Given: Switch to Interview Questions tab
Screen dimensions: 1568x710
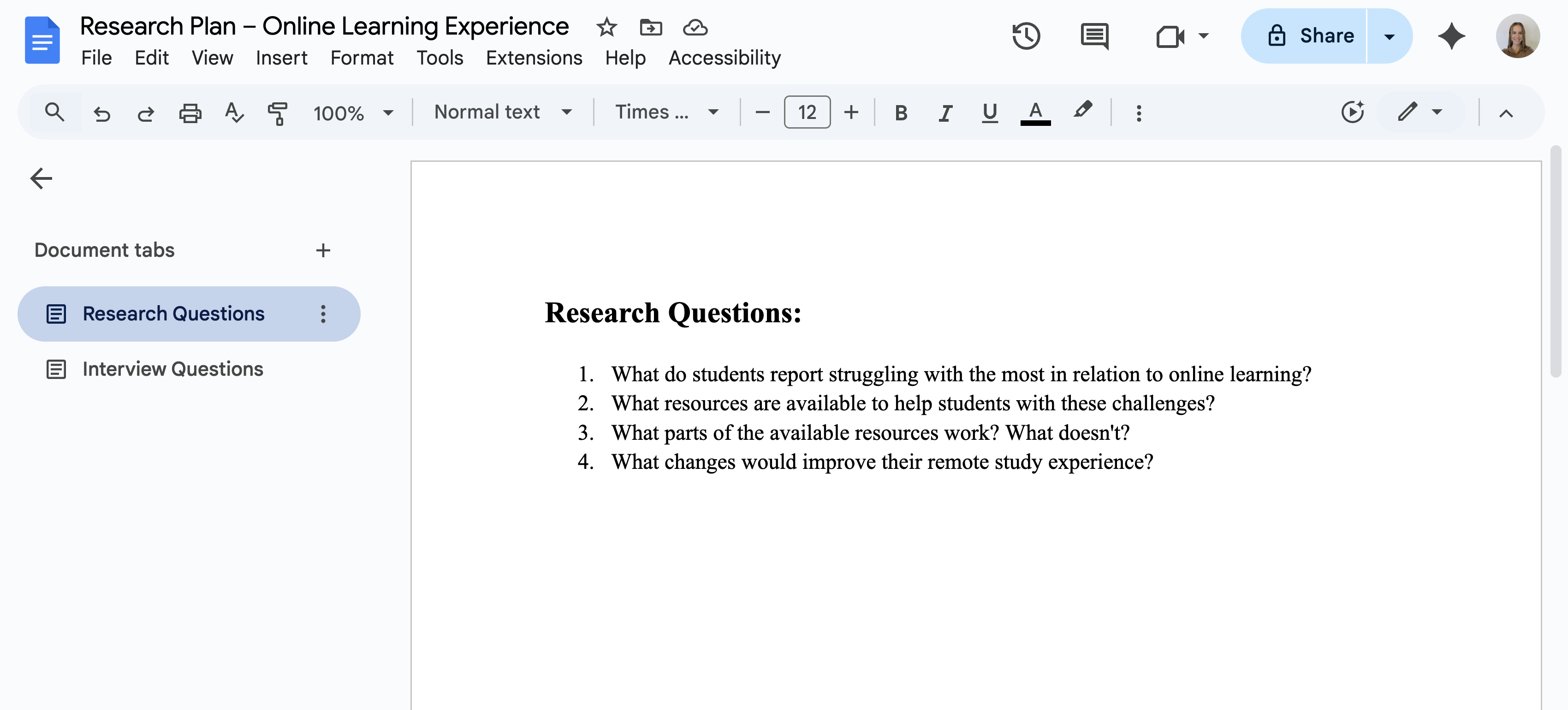Looking at the screenshot, I should (x=173, y=369).
